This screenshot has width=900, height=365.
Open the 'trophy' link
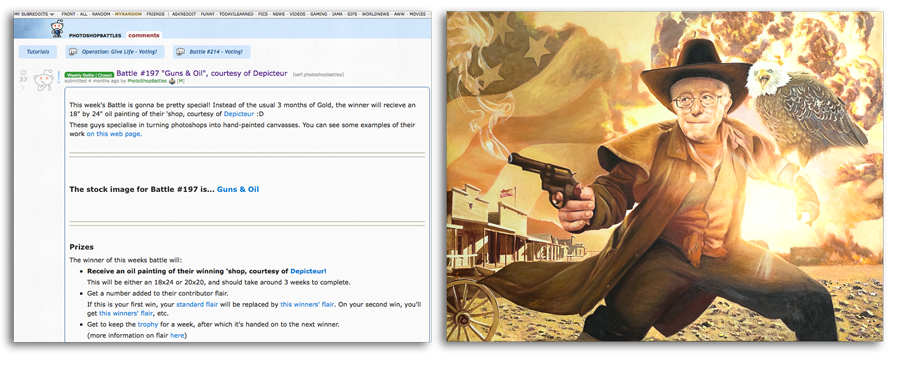pyautogui.click(x=148, y=324)
